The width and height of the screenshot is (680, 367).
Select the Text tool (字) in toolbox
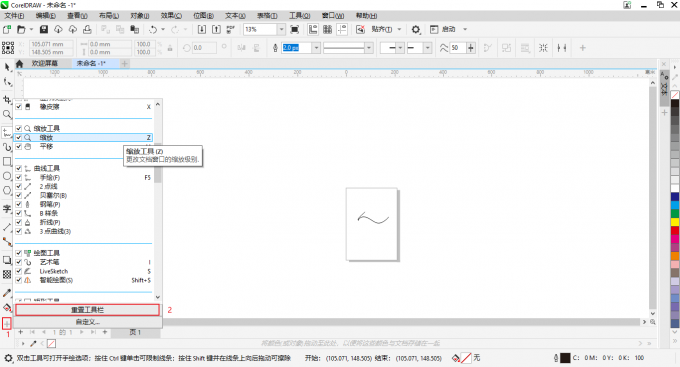7,209
